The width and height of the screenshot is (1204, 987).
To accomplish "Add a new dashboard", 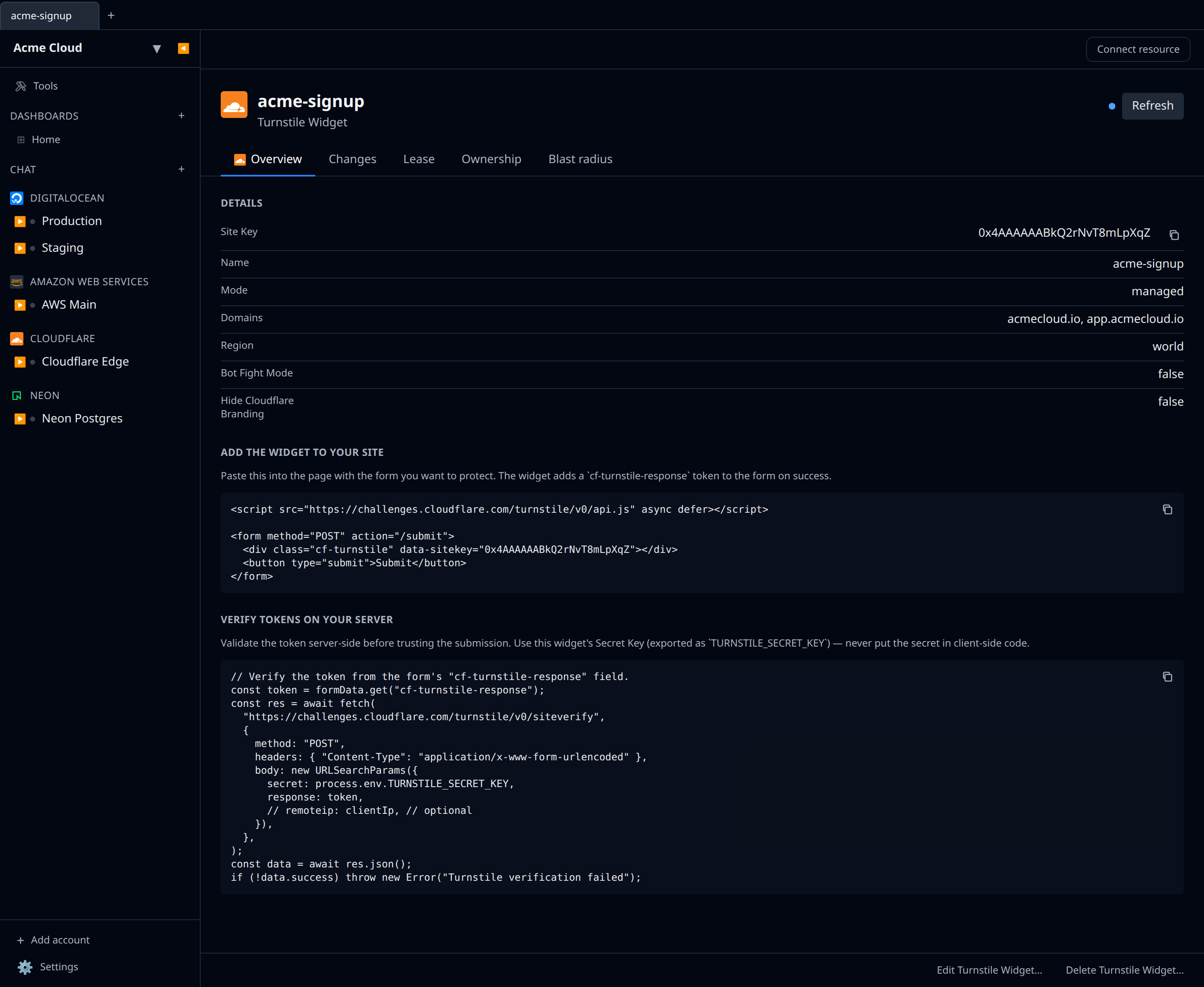I will point(181,115).
